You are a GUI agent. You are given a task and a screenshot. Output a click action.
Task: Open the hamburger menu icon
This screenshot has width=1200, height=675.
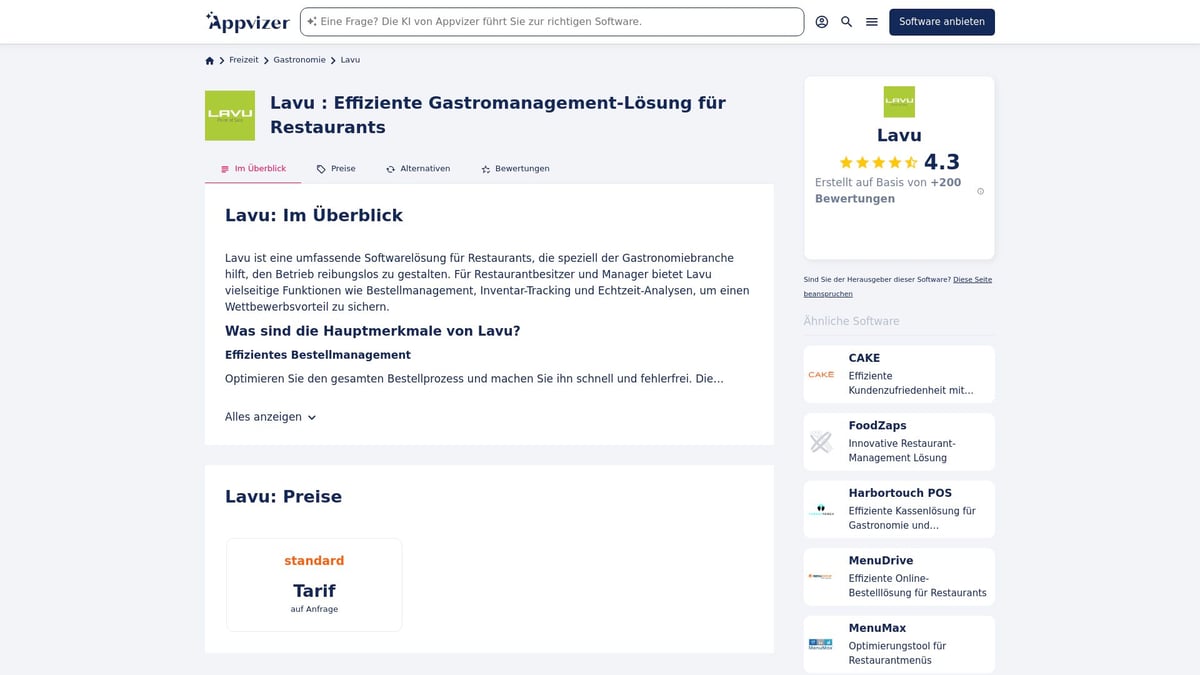[871, 21]
